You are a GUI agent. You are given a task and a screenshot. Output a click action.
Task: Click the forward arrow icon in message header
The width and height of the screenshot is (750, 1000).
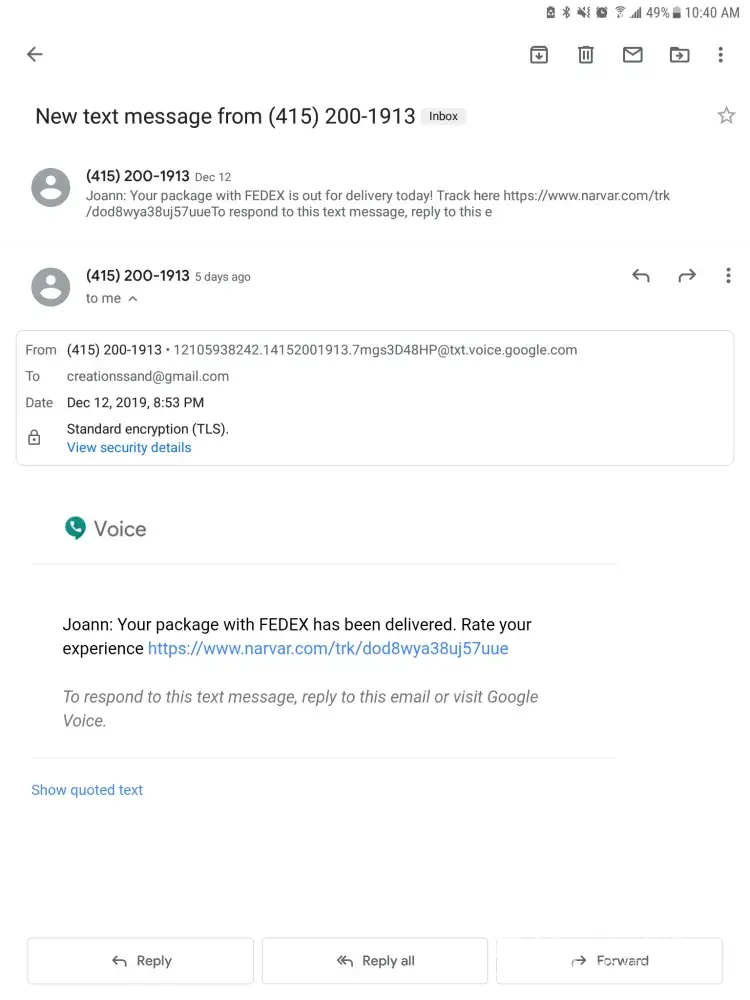(x=687, y=276)
